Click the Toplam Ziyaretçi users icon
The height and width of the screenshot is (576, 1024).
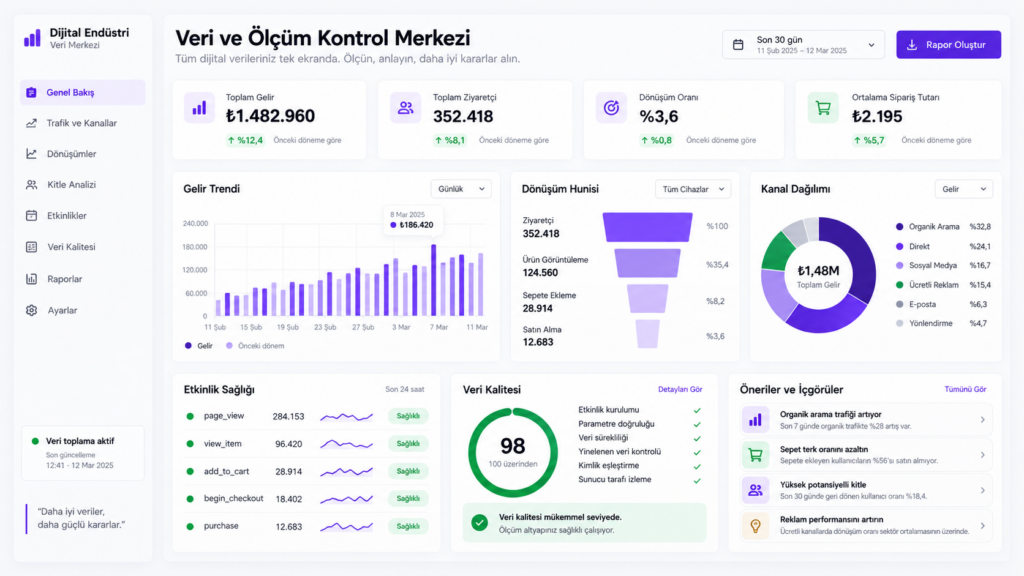point(406,108)
